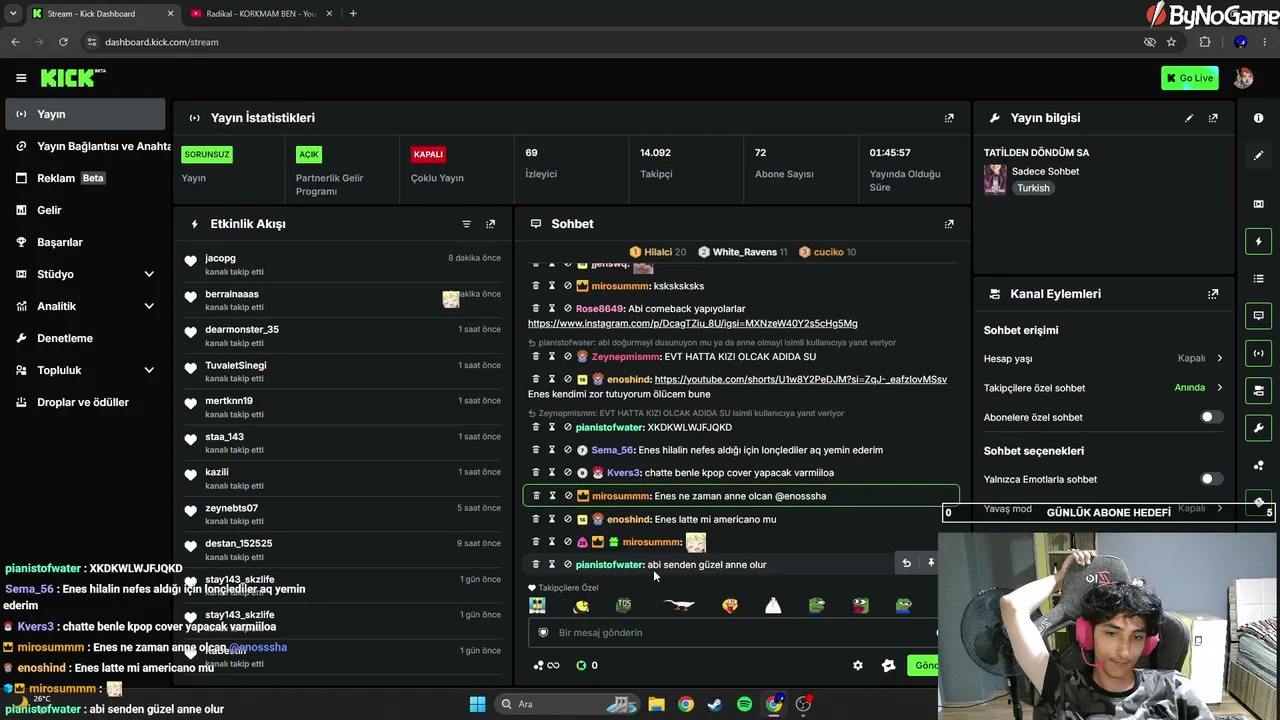Open chat settings gear icon
This screenshot has width=1280, height=720.
click(x=857, y=665)
